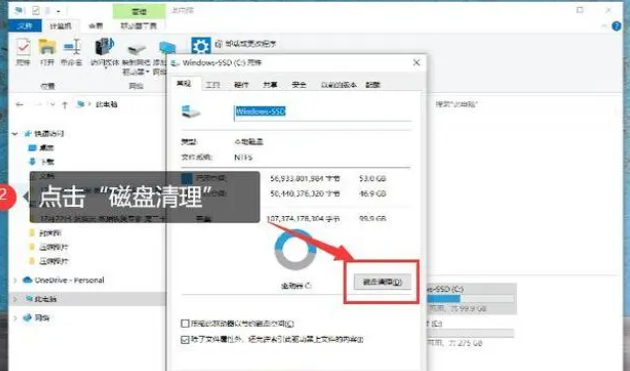Viewport: 630px width, 371px height.
Task: Collapse the ribbon with the chevron
Action: pyautogui.click(x=604, y=26)
